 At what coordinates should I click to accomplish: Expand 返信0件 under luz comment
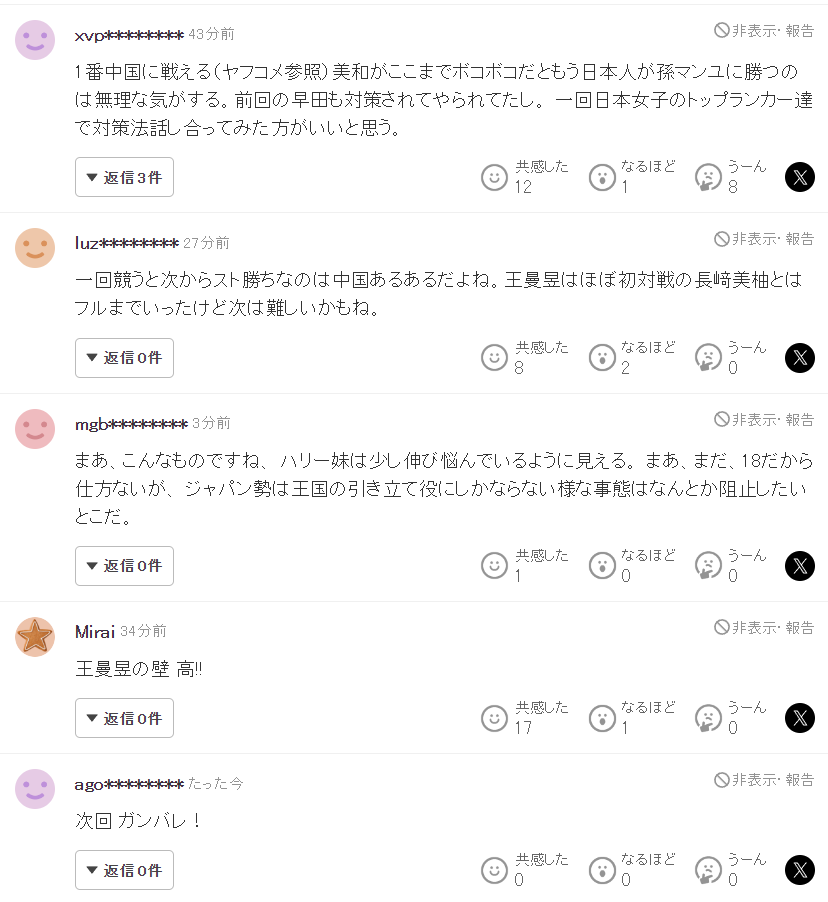124,358
